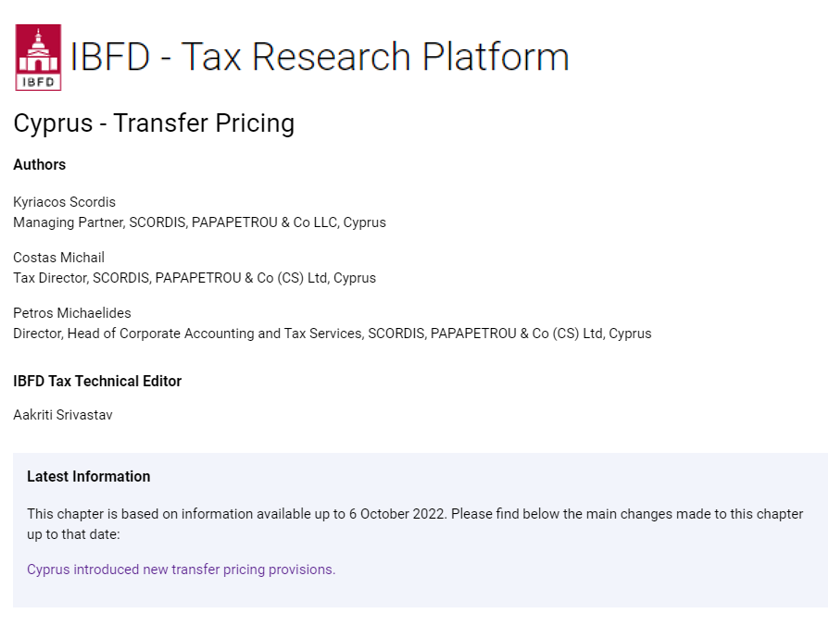Click the Managing Partner affiliation line

[x=199, y=222]
